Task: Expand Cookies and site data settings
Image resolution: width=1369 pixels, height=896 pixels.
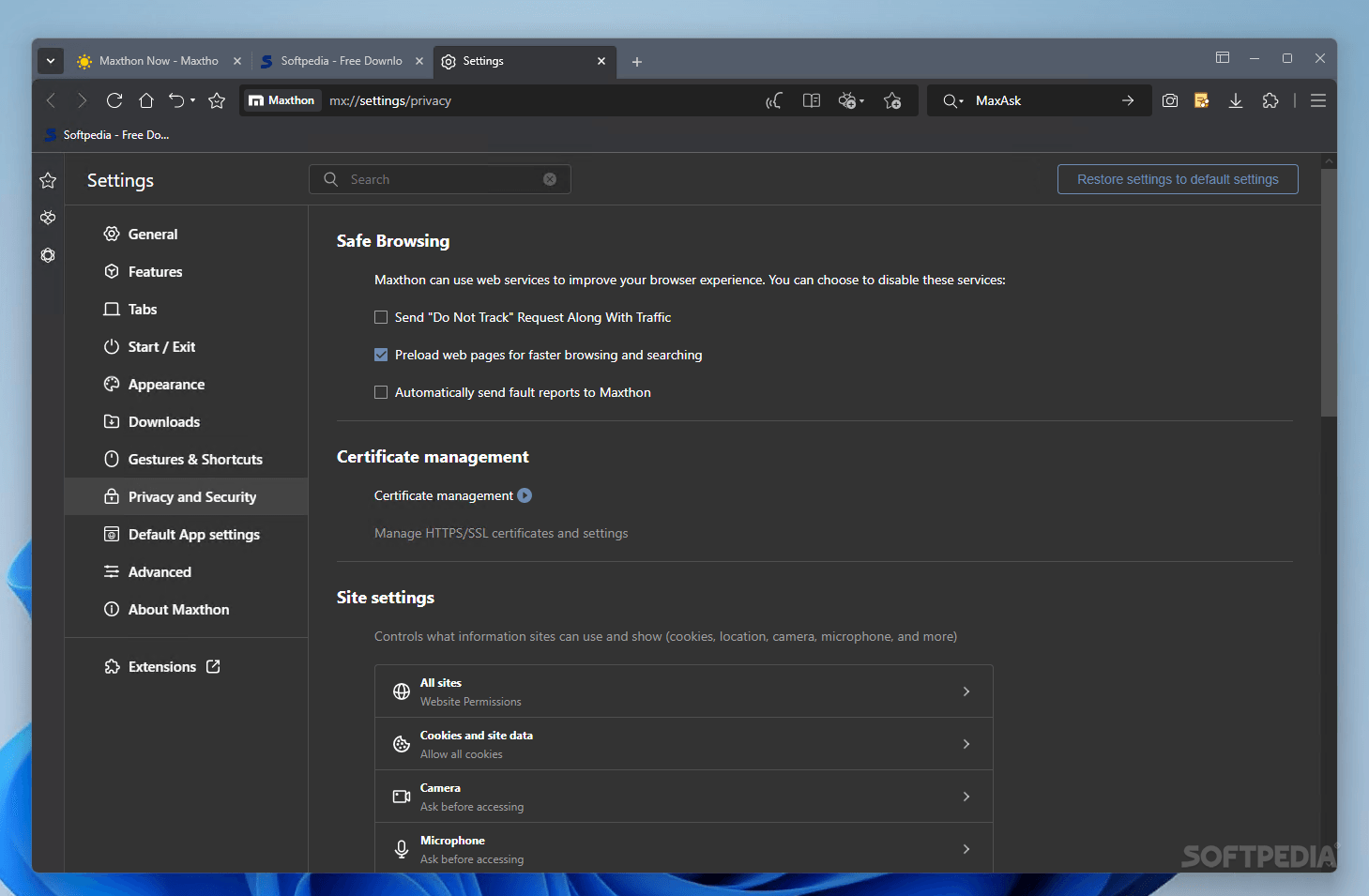Action: coord(683,743)
